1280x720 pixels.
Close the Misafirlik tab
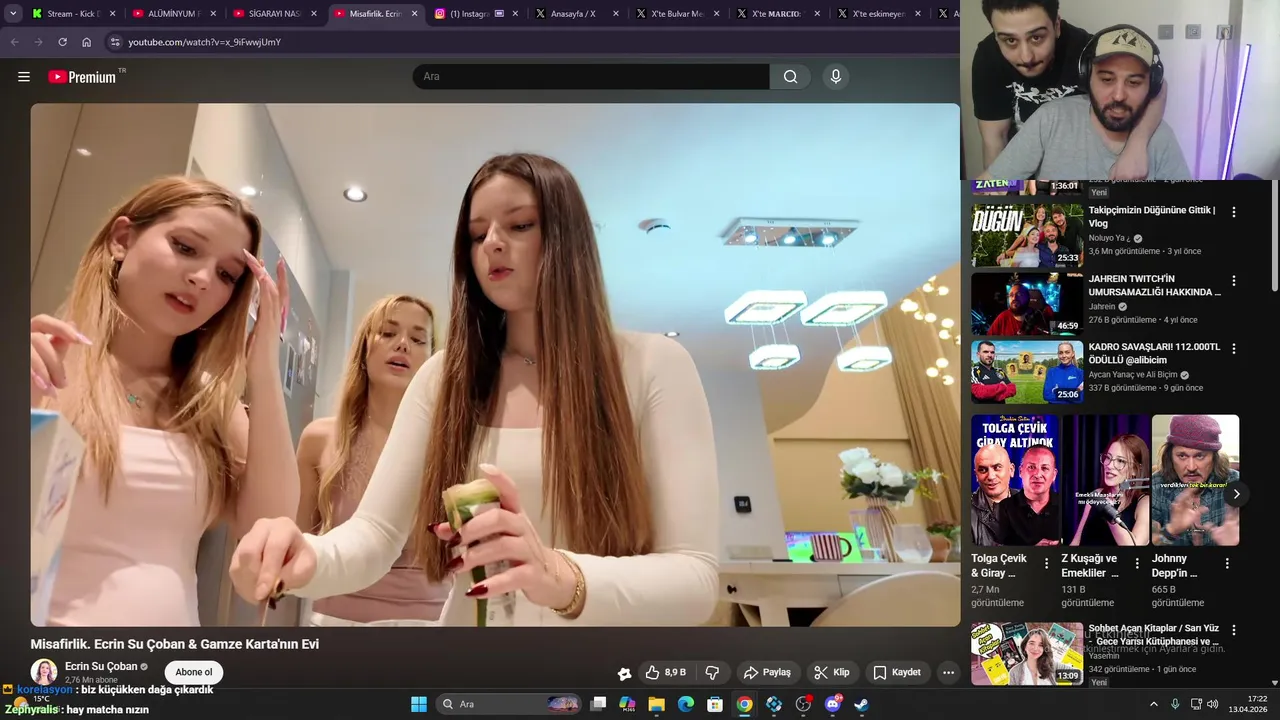[414, 14]
